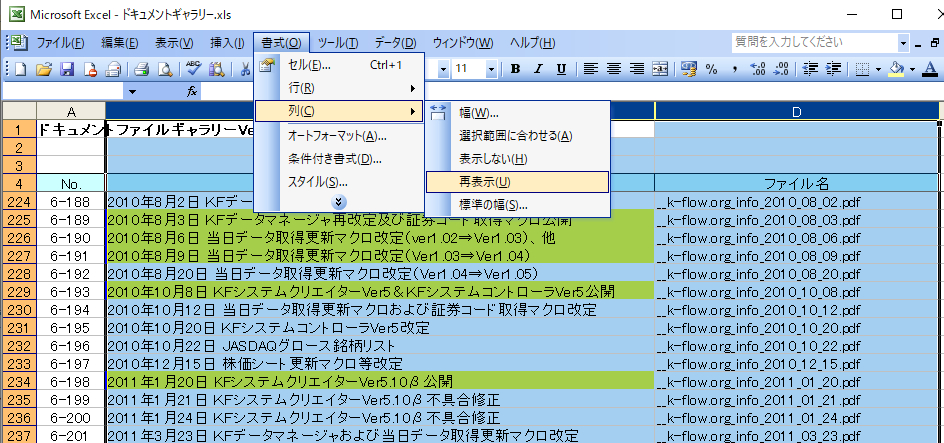Choose 表示しない(H) to hide columns

(x=518, y=159)
